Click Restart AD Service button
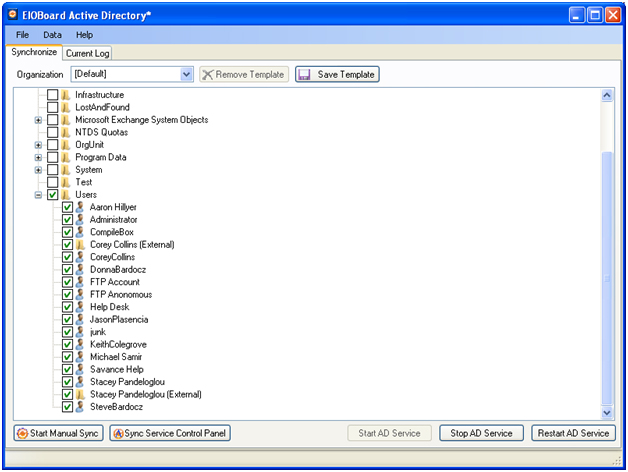The width and height of the screenshot is (628, 472). 573,433
